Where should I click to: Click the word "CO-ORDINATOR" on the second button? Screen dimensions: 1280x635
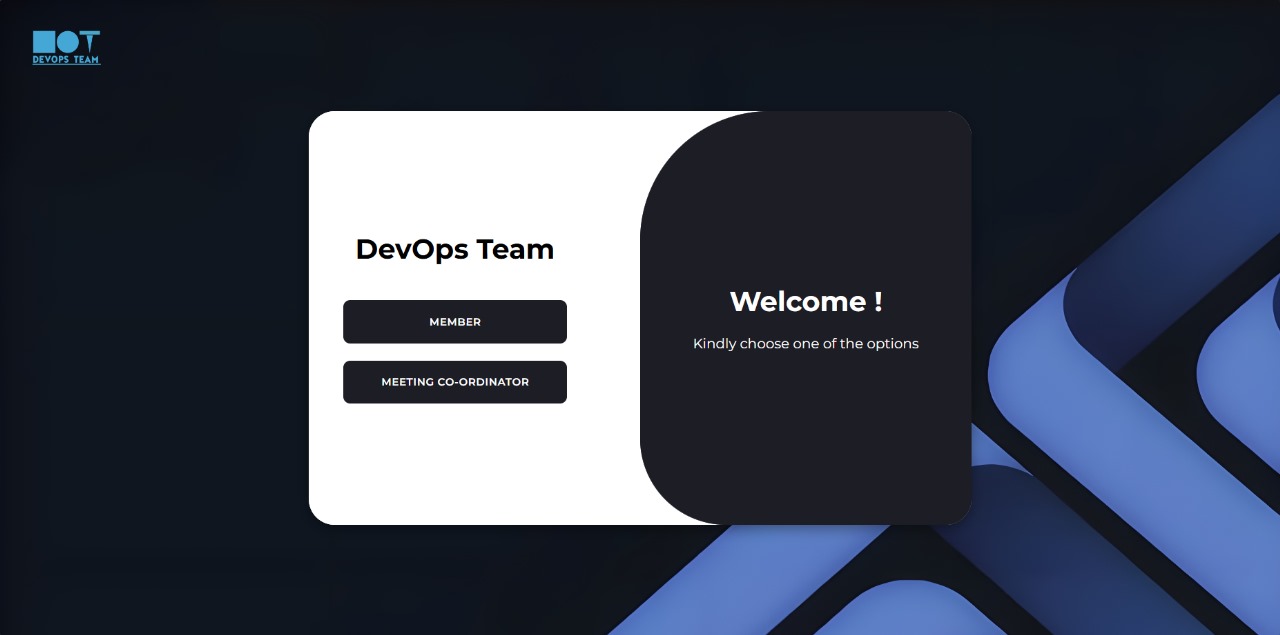point(483,382)
